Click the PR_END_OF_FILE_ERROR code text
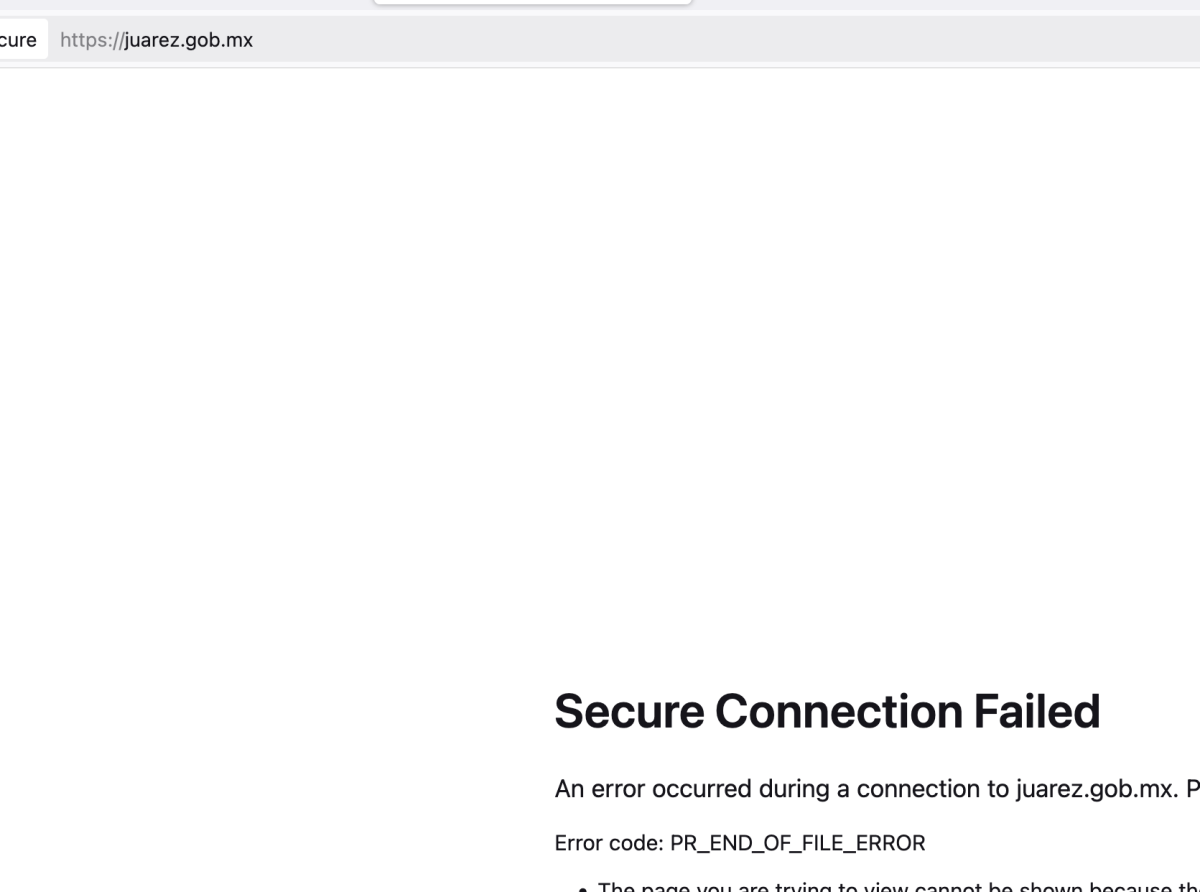Screen dimensions: 1200x892 coord(797,843)
